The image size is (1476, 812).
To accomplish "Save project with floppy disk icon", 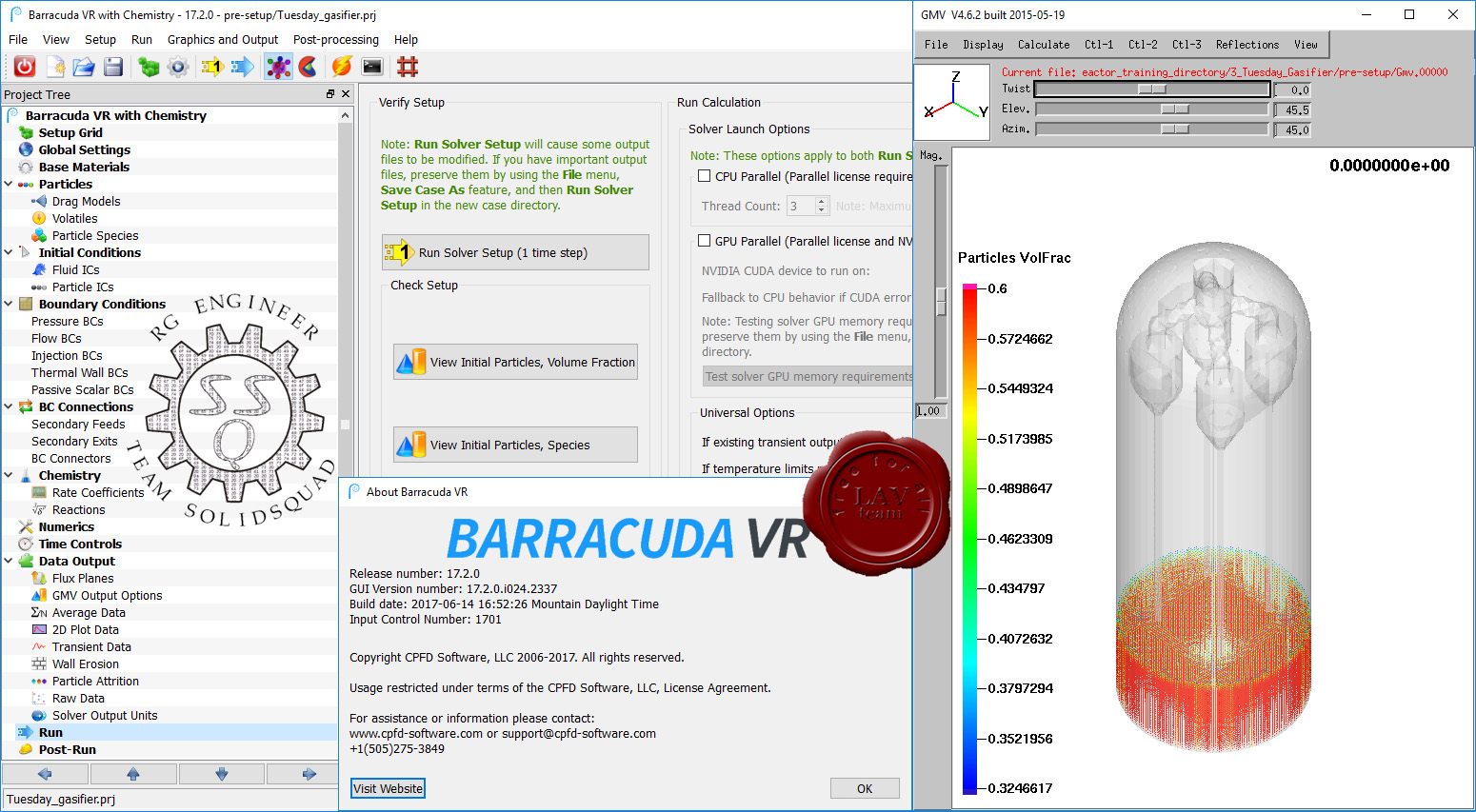I will click(x=113, y=67).
